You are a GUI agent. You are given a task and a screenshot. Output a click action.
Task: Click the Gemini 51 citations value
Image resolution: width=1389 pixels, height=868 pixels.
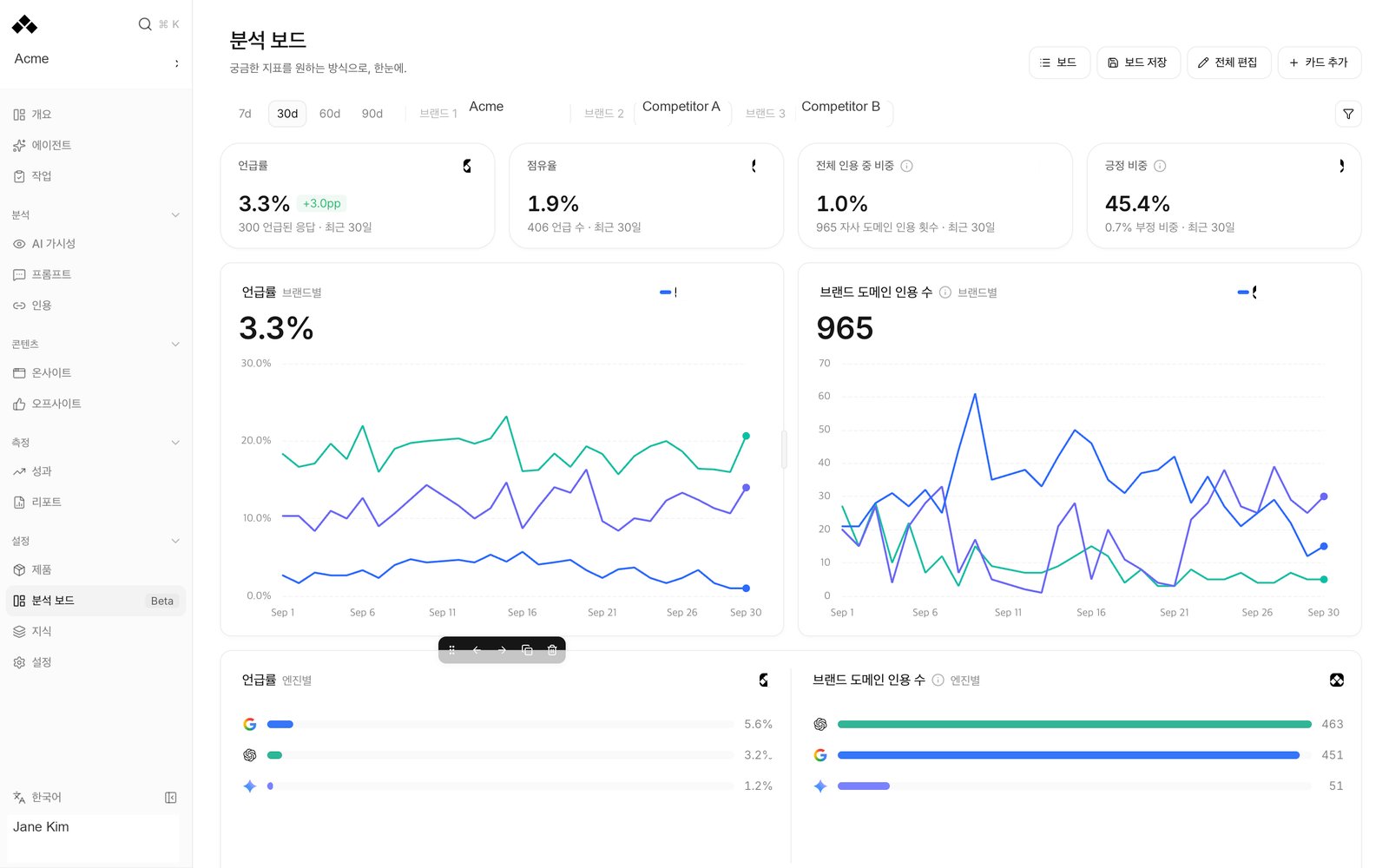pos(1335,786)
